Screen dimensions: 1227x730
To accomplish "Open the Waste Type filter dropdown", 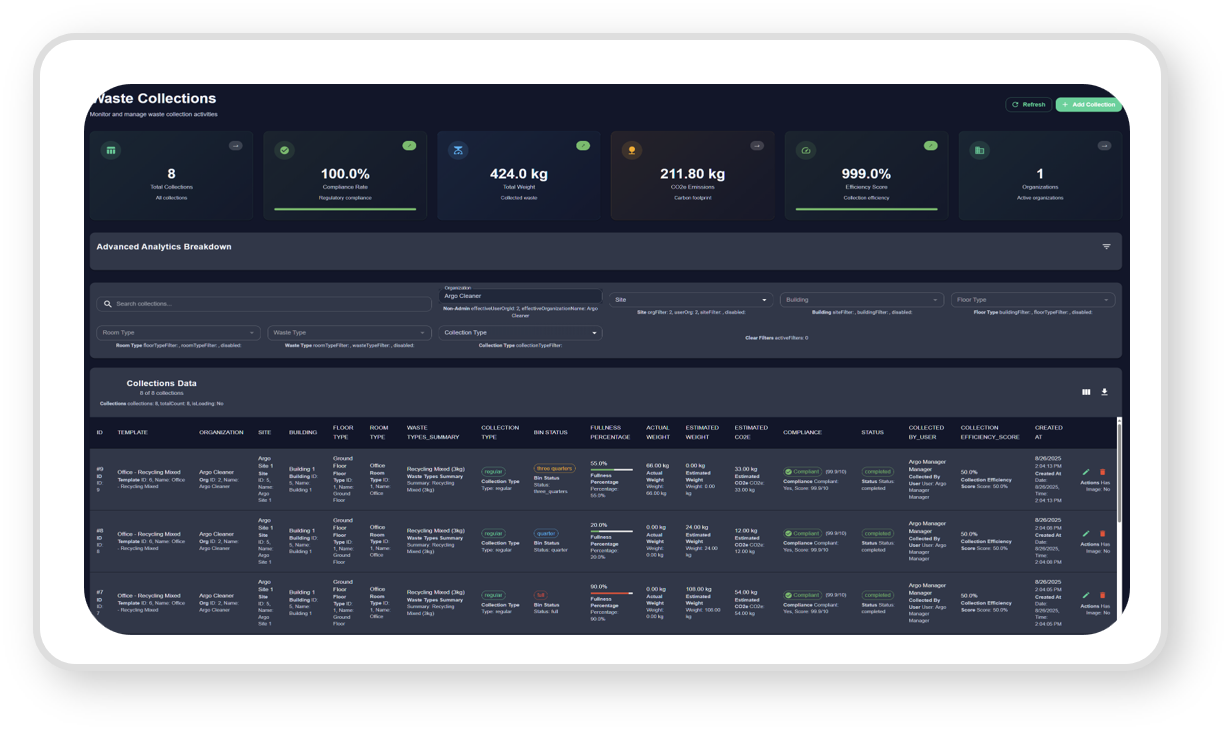I will click(x=349, y=333).
